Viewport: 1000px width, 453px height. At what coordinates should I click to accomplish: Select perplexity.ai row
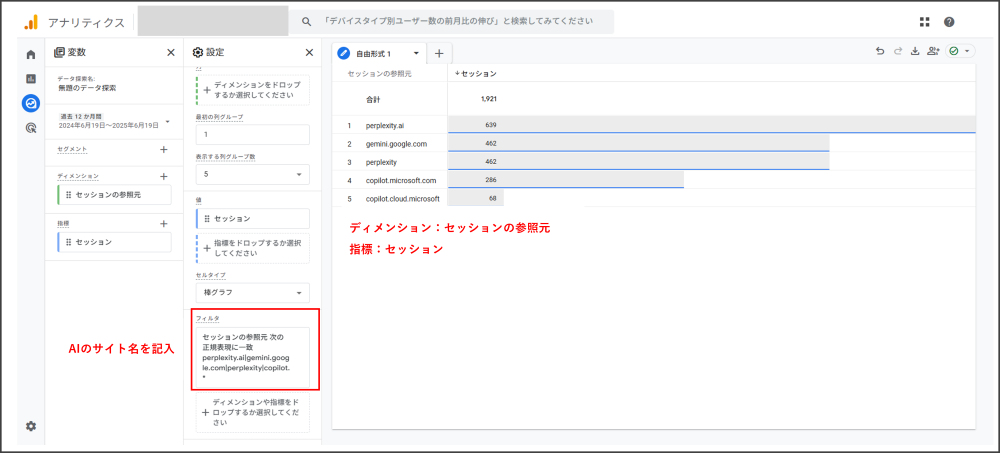coord(385,125)
